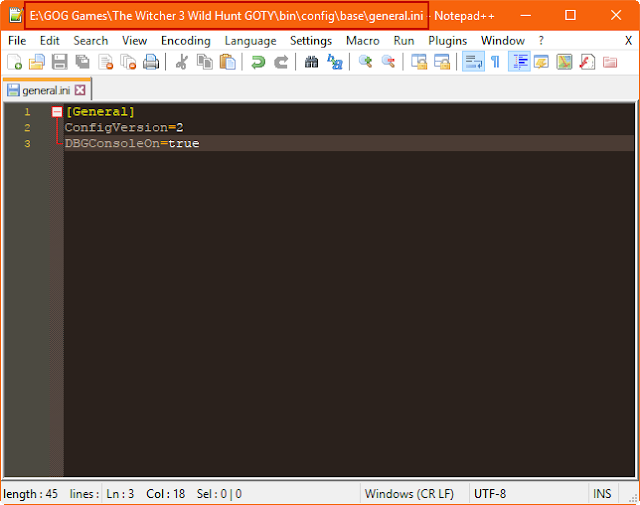The image size is (640, 505).
Task: Print the document with printer icon
Action: coord(151,62)
